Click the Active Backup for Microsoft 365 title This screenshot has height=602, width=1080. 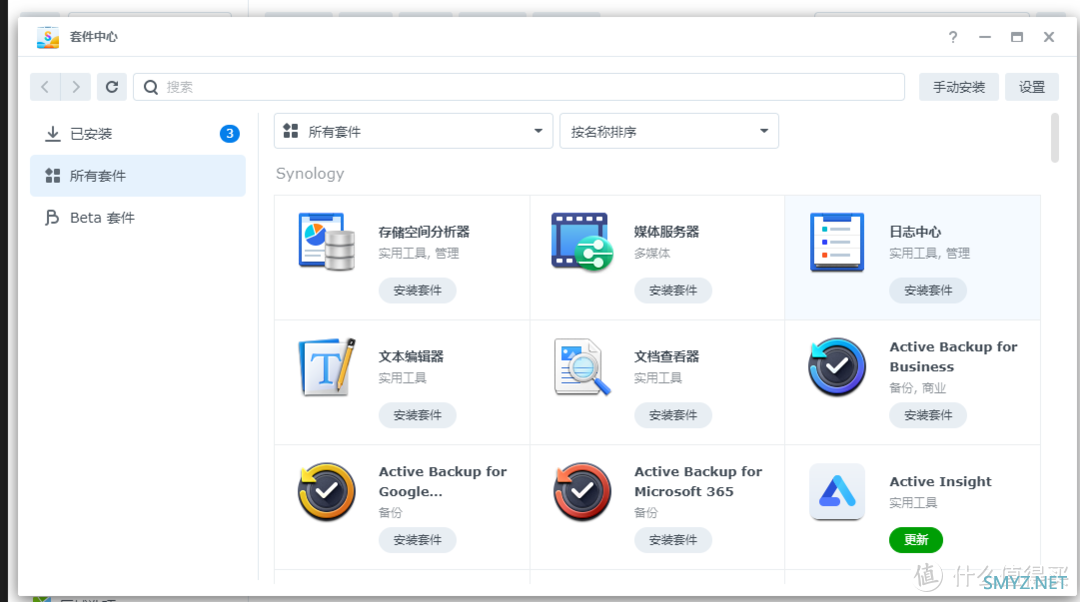pos(698,481)
